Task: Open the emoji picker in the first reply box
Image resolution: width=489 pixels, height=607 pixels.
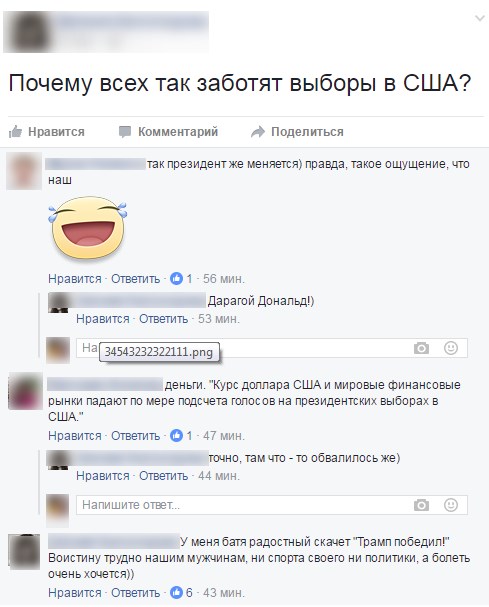Action: pyautogui.click(x=451, y=348)
